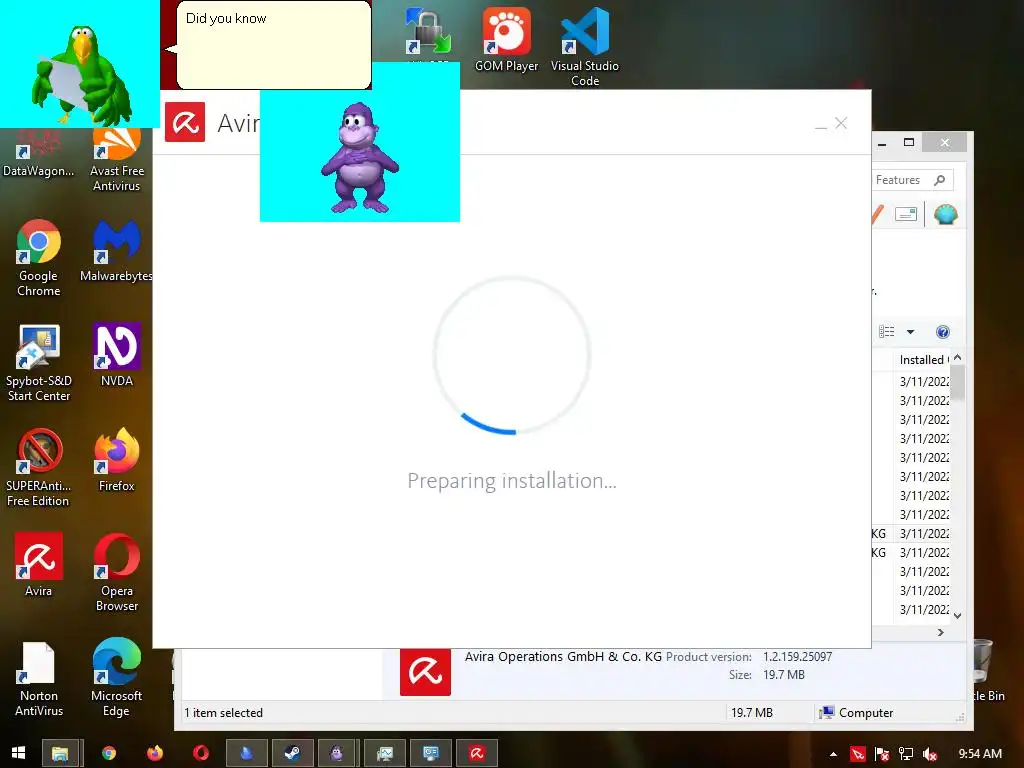Click the "1 item selected" status text
Image resolution: width=1024 pixels, height=768 pixels.
[x=223, y=712]
